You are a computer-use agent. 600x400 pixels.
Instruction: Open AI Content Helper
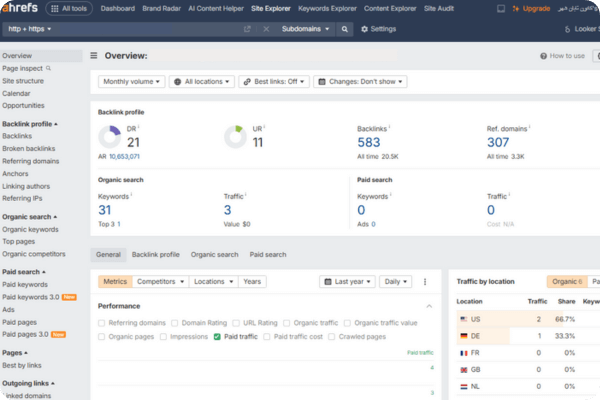[216, 8]
